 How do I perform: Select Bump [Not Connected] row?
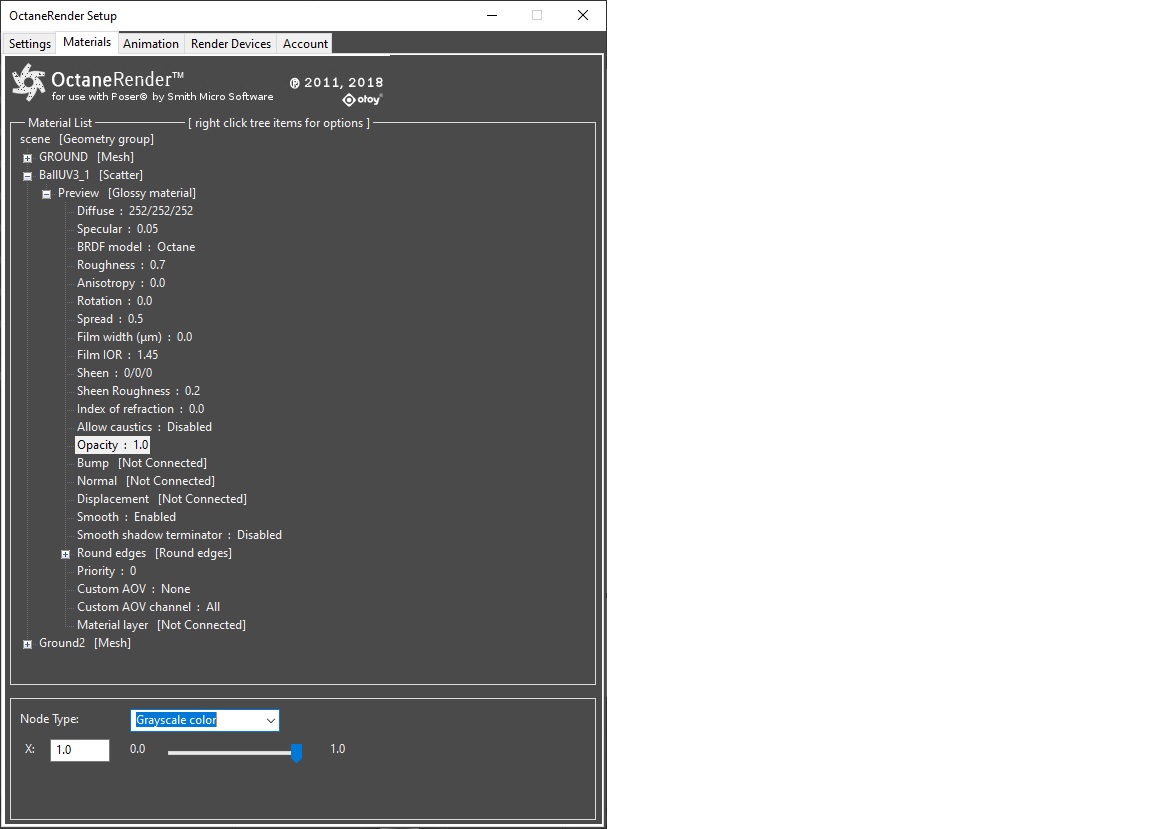click(x=142, y=463)
